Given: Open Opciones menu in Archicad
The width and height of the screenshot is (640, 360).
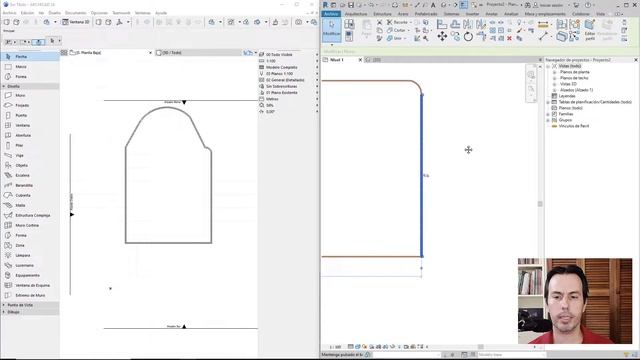Looking at the screenshot, I should coord(99,13).
